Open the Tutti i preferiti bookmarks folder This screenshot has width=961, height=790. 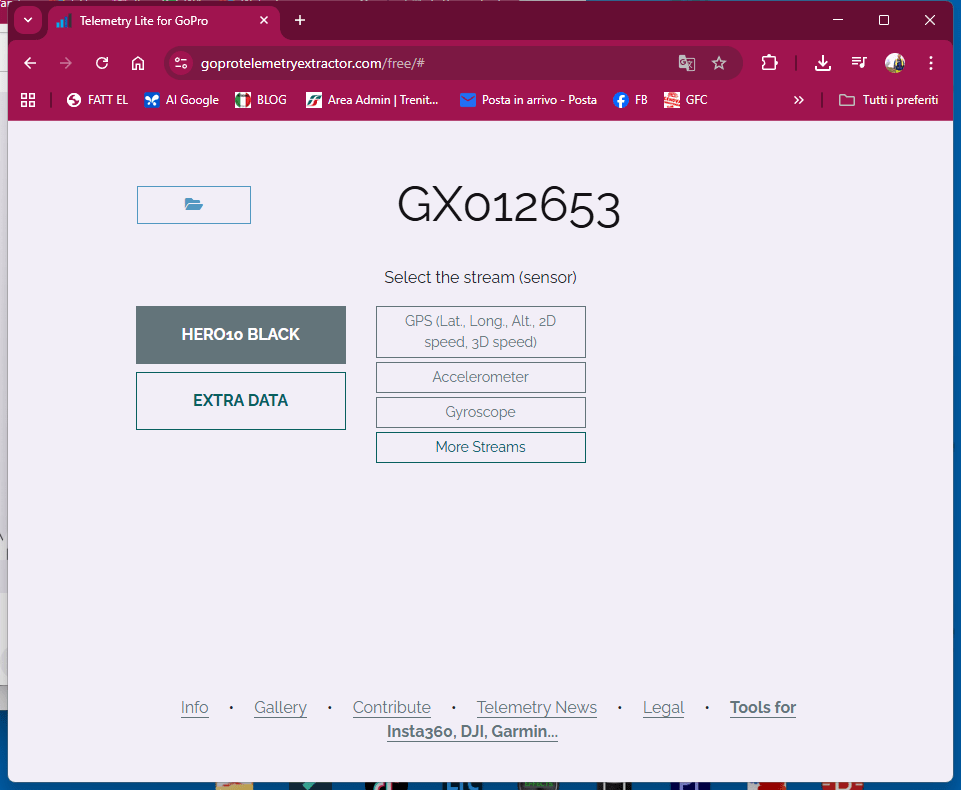tap(888, 100)
